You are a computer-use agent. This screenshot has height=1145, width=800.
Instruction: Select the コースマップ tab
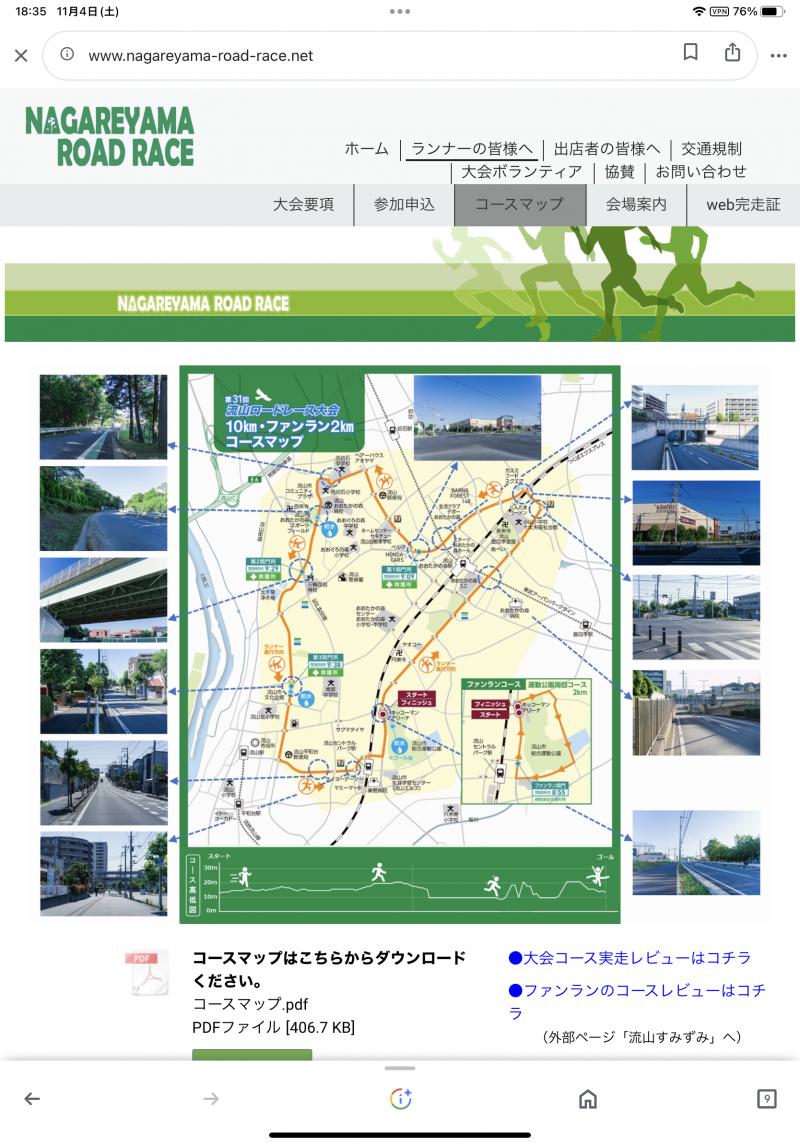(520, 204)
